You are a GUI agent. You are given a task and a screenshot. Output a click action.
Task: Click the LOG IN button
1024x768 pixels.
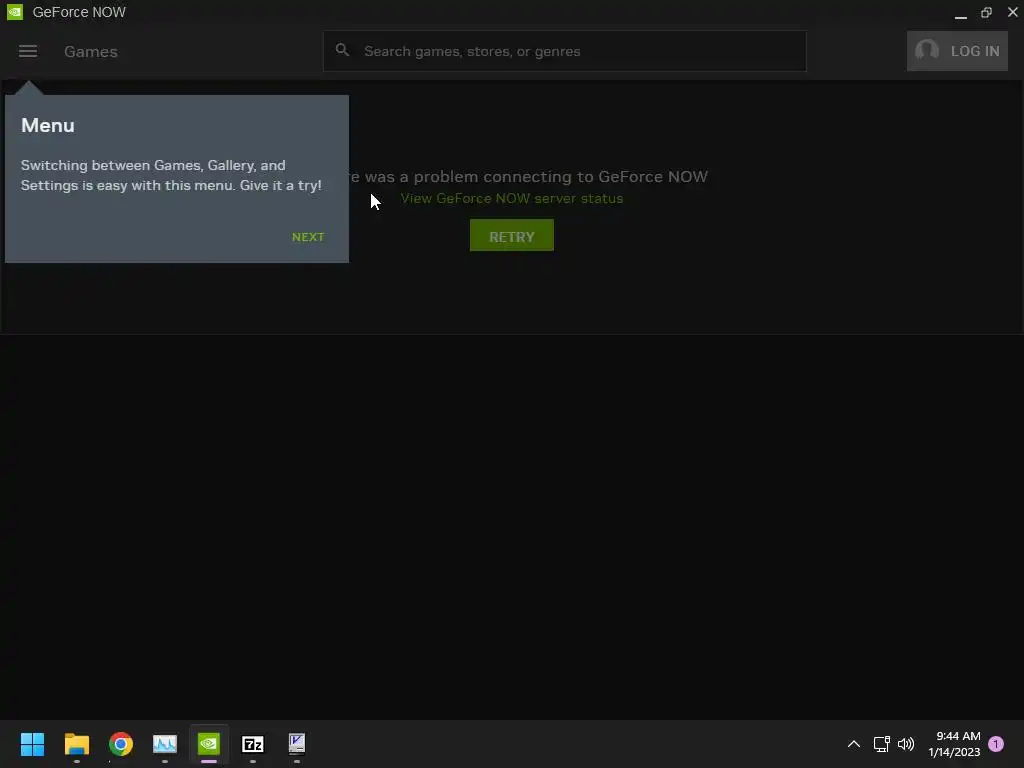coord(957,51)
